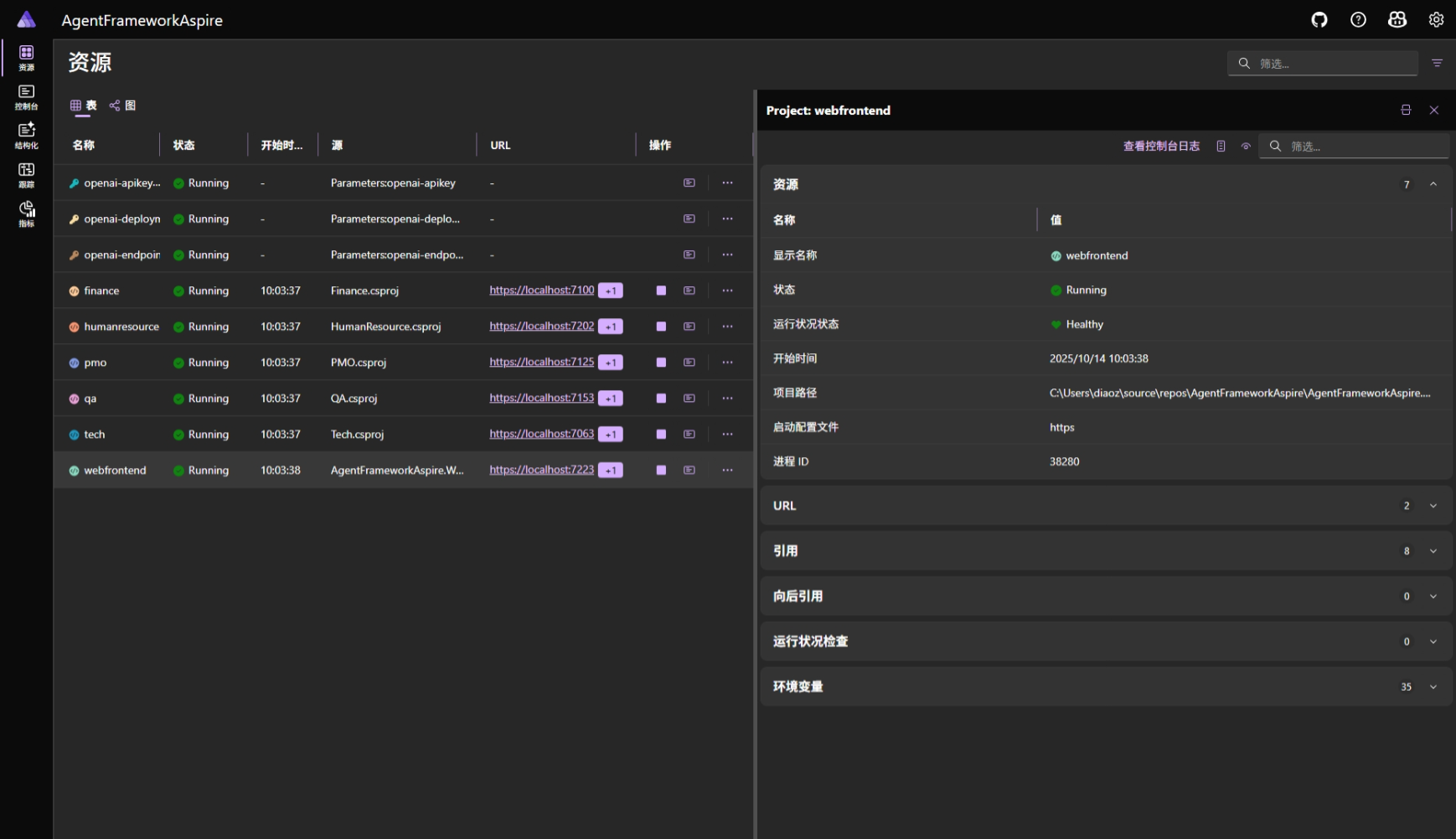Switch to the 图 graph view tab
The image size is (1456, 839).
pyautogui.click(x=122, y=106)
